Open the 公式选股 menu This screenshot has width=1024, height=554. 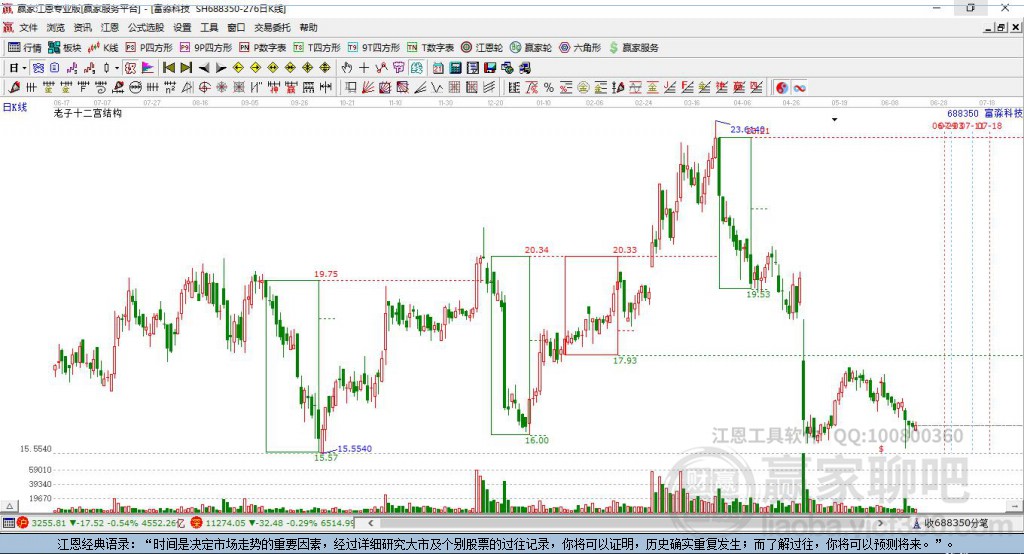pyautogui.click(x=146, y=27)
